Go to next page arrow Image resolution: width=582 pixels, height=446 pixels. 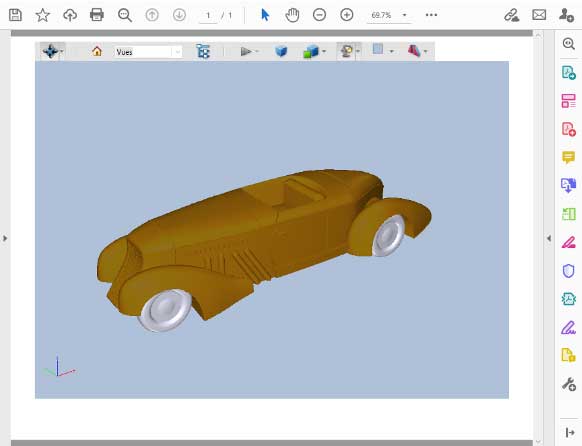click(179, 15)
